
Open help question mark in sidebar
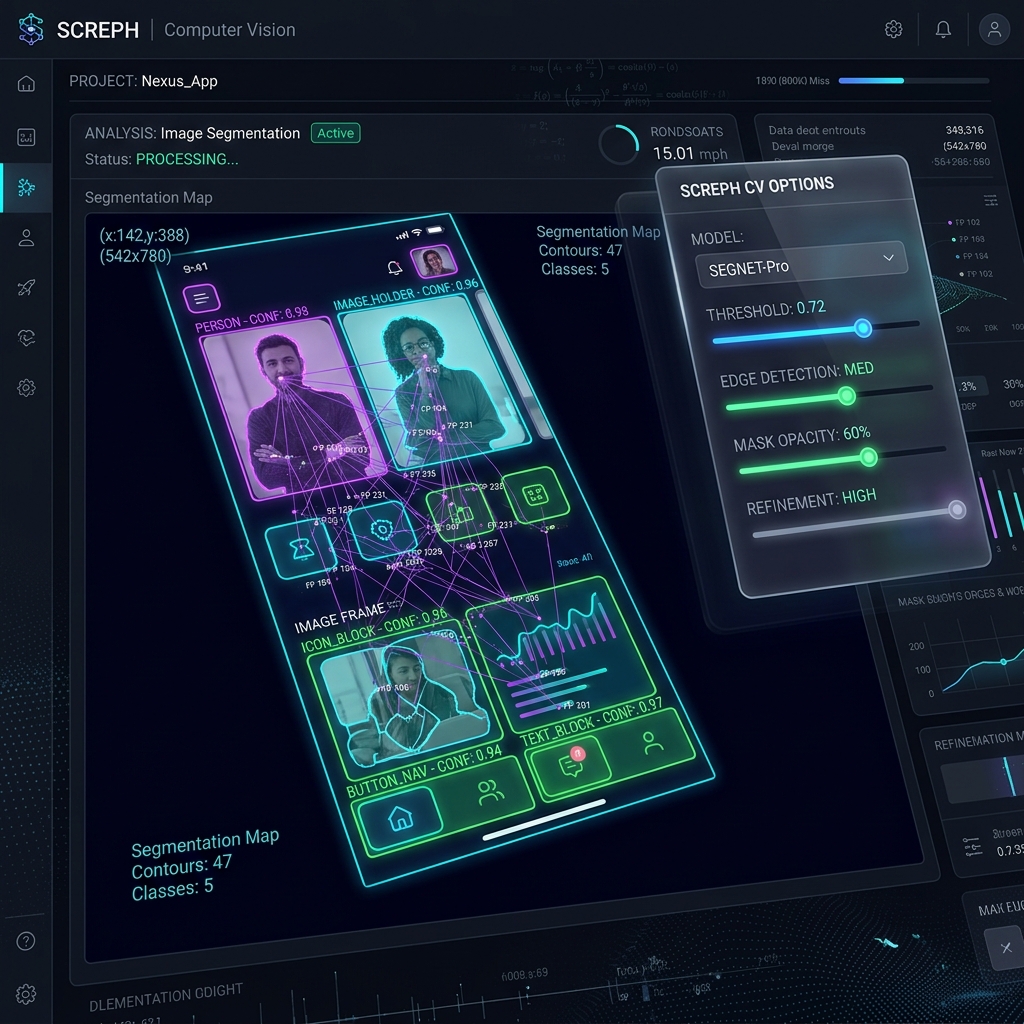(26, 941)
